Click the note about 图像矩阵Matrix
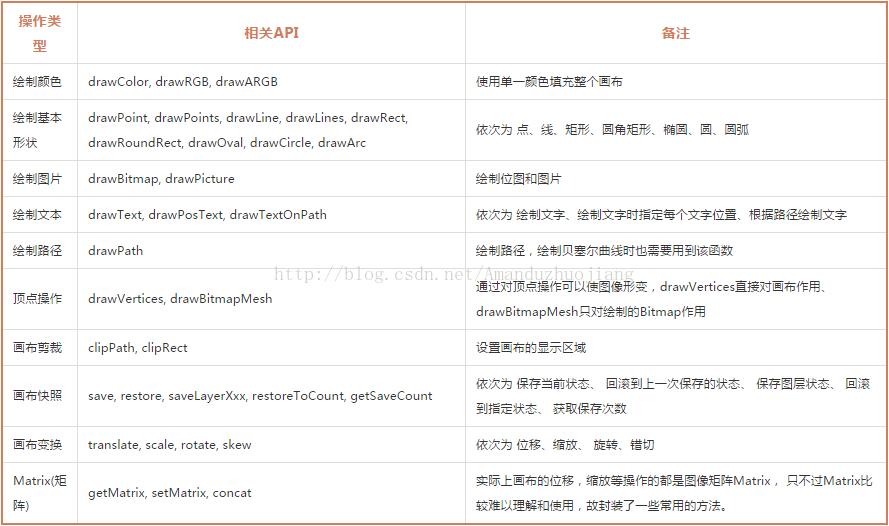The height and width of the screenshot is (526, 889). pos(674,493)
